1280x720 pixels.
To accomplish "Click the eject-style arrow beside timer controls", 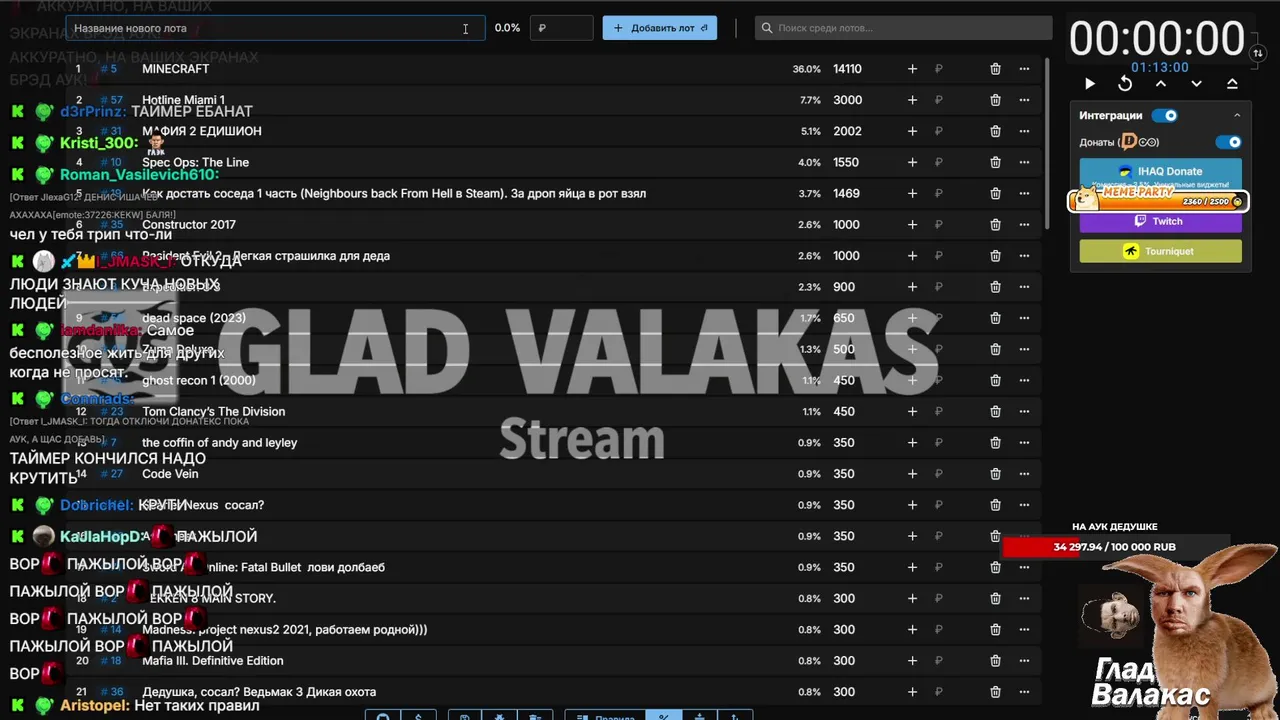I will tap(1232, 84).
